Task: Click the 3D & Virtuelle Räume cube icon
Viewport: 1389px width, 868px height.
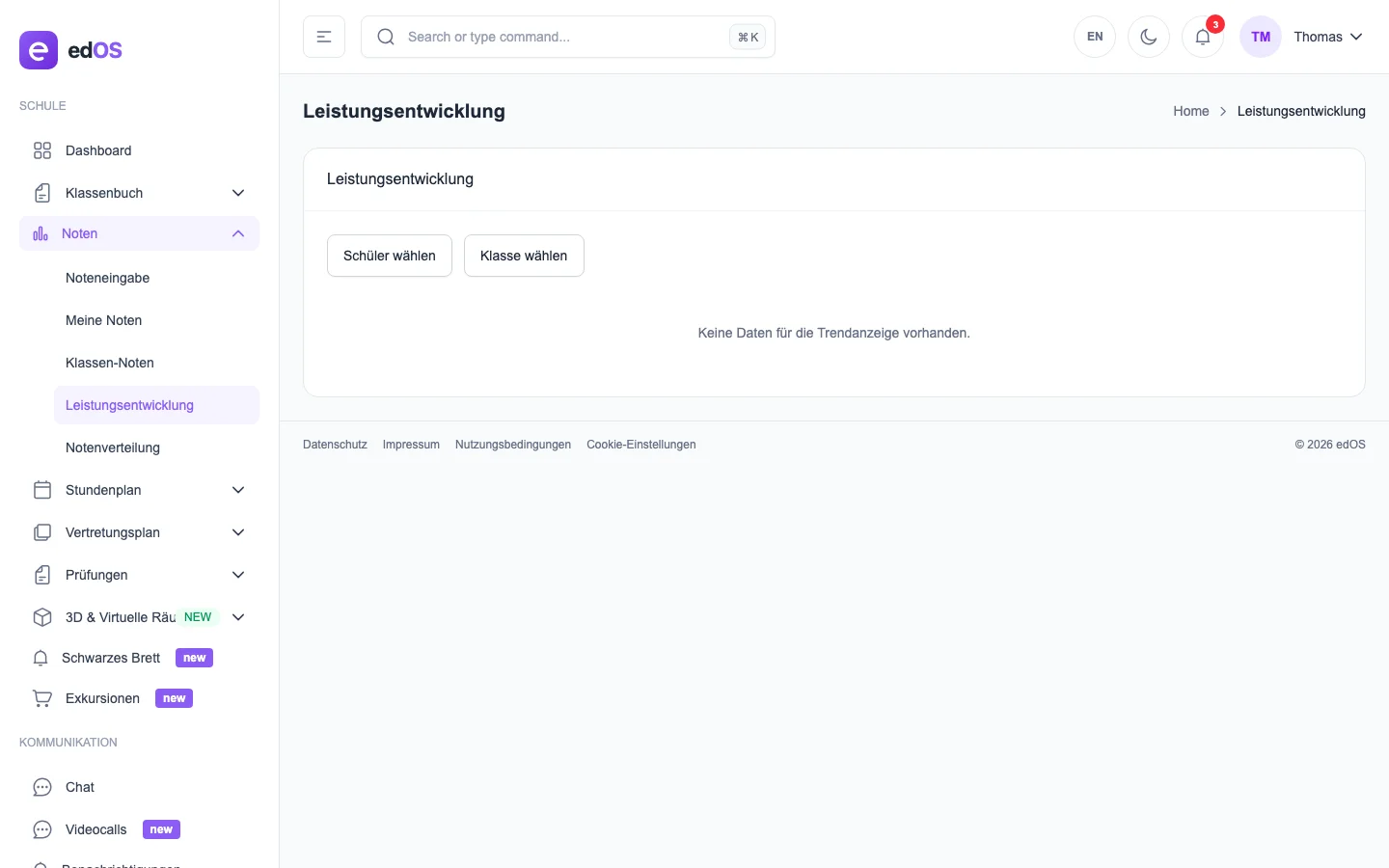Action: click(x=41, y=617)
